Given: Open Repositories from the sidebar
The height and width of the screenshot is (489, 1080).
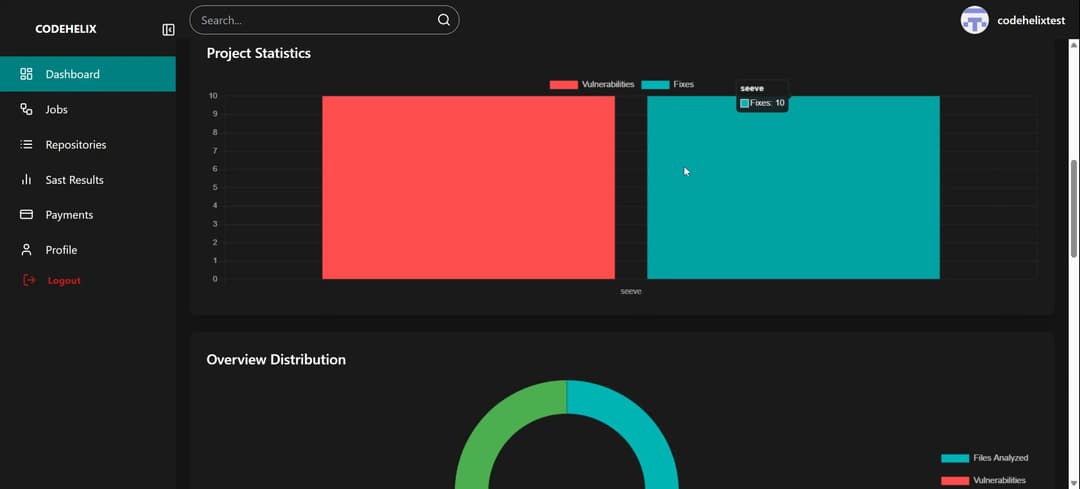Looking at the screenshot, I should tap(87, 145).
